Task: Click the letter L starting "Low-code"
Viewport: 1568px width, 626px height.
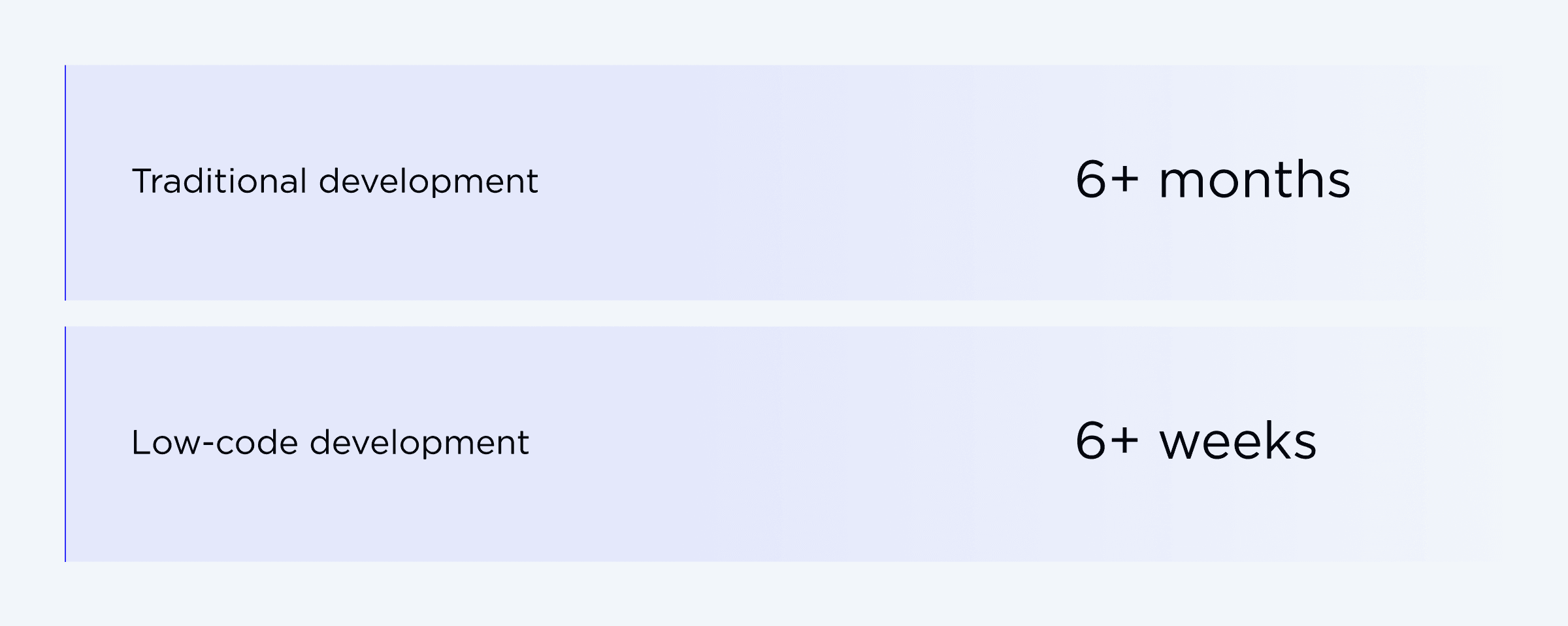Action: [x=140, y=442]
